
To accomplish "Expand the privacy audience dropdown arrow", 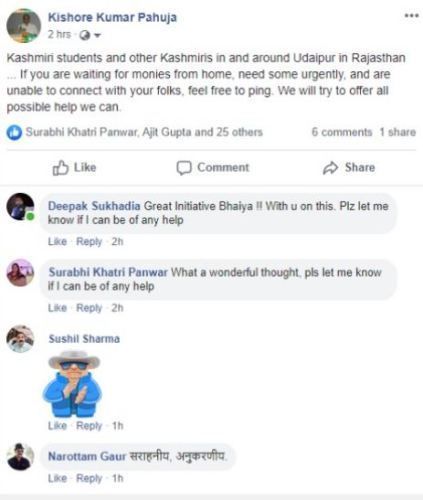I will tap(97, 35).
